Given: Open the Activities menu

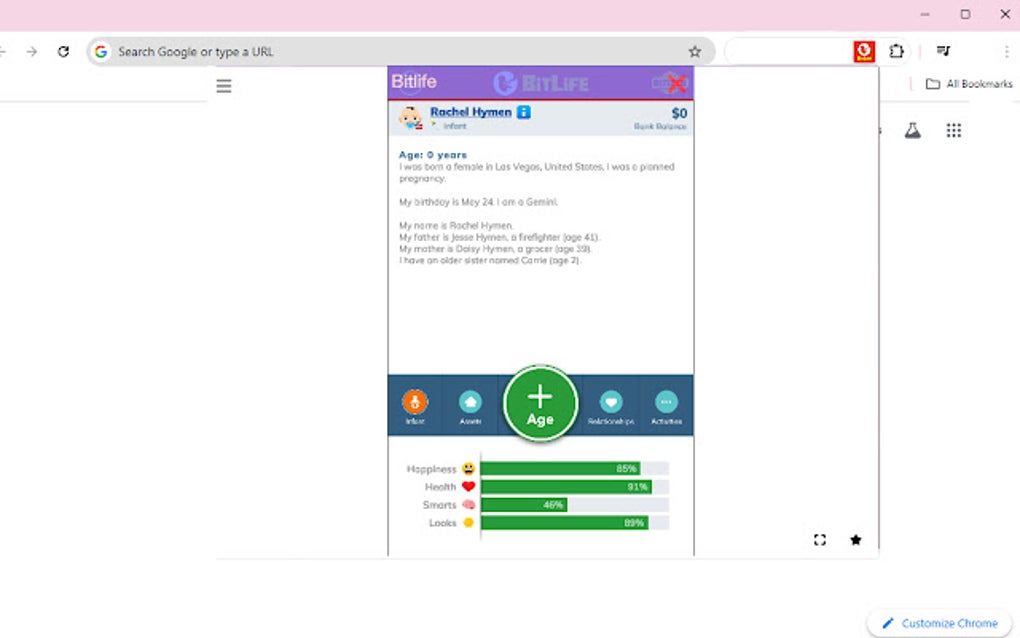Looking at the screenshot, I should tap(665, 400).
